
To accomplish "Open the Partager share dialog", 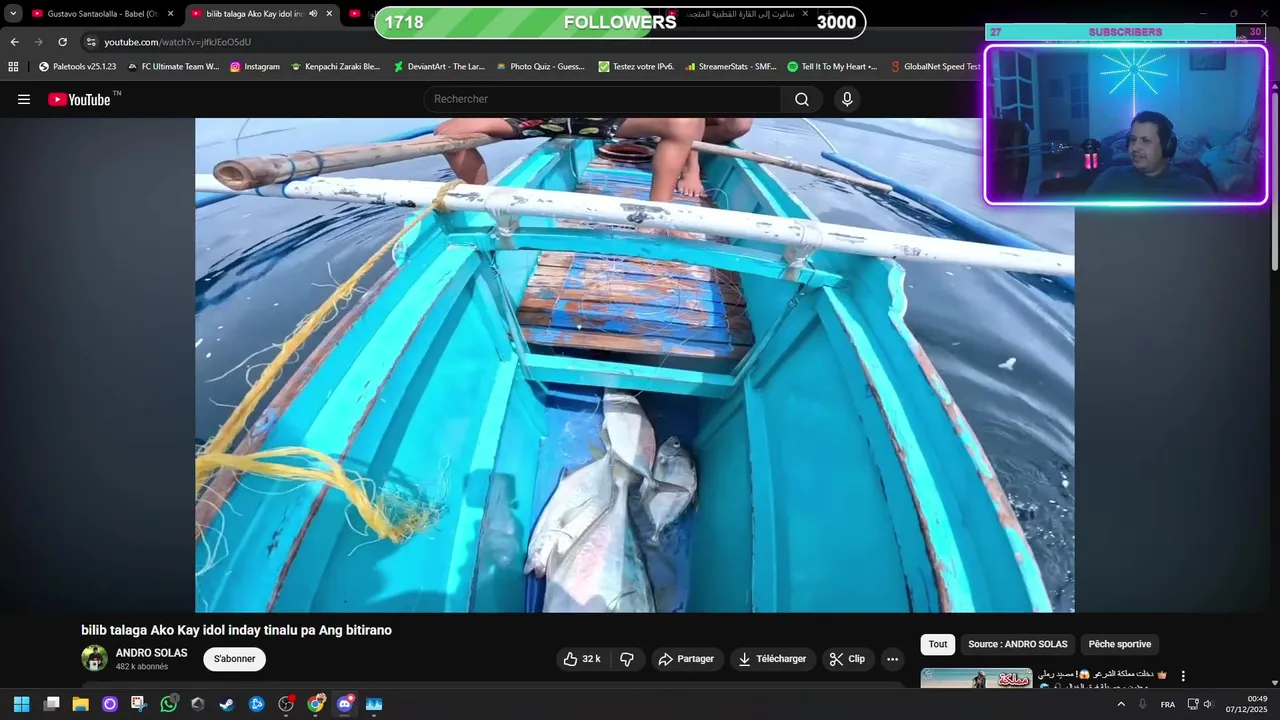I will point(687,659).
